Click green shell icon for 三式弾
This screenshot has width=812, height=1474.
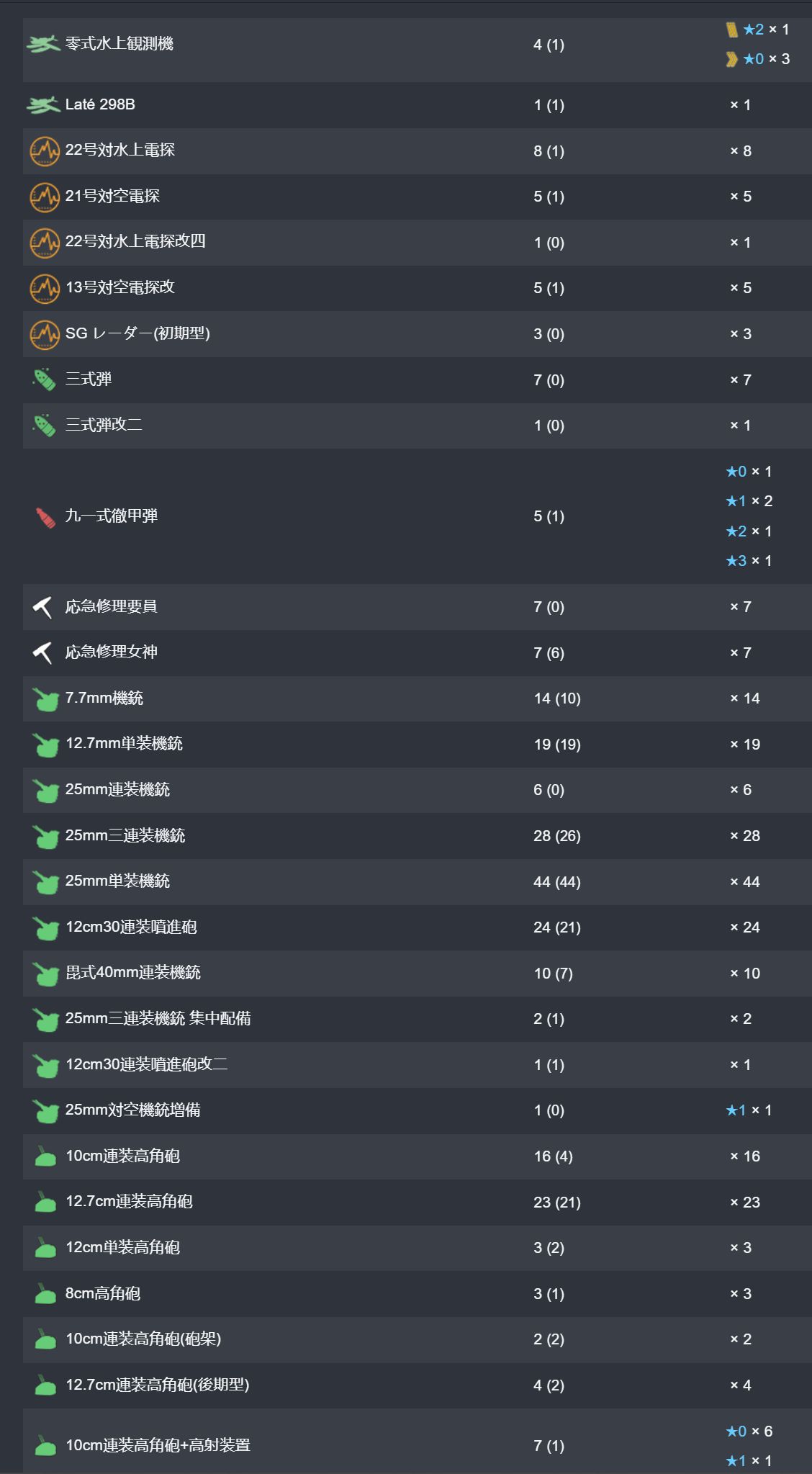[x=45, y=379]
